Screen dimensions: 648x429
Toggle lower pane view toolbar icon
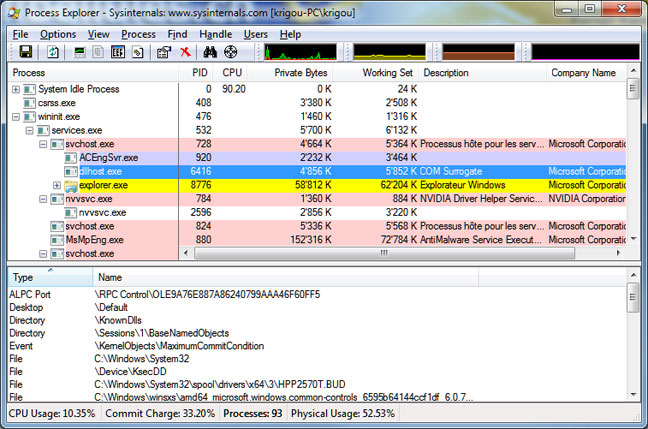118,52
